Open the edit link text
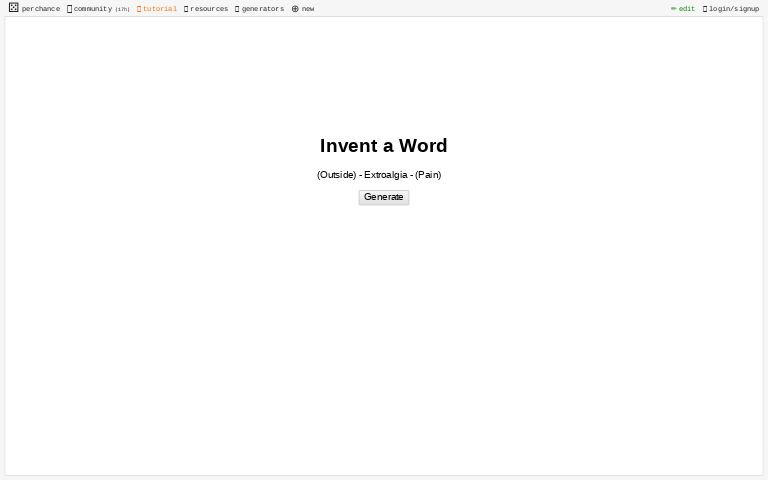Image resolution: width=768 pixels, height=480 pixels. (687, 9)
